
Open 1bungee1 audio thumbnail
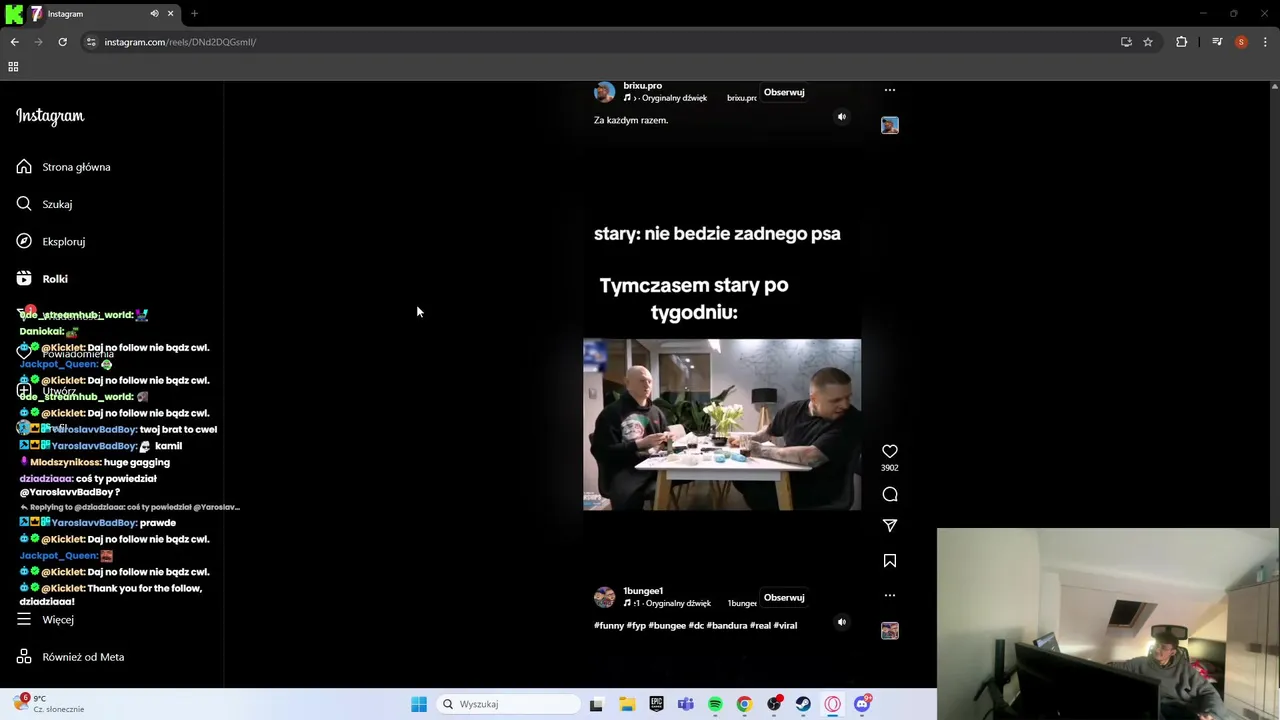[x=889, y=631]
